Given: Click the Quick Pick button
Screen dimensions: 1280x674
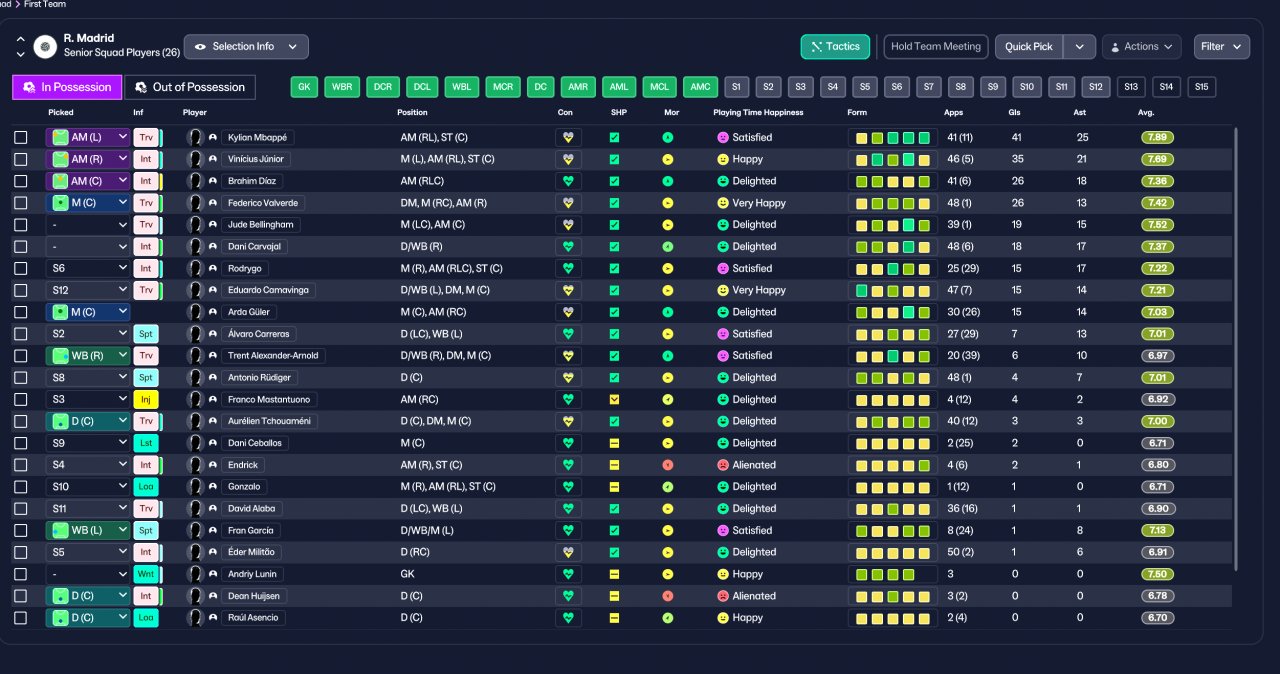Looking at the screenshot, I should [1029, 47].
